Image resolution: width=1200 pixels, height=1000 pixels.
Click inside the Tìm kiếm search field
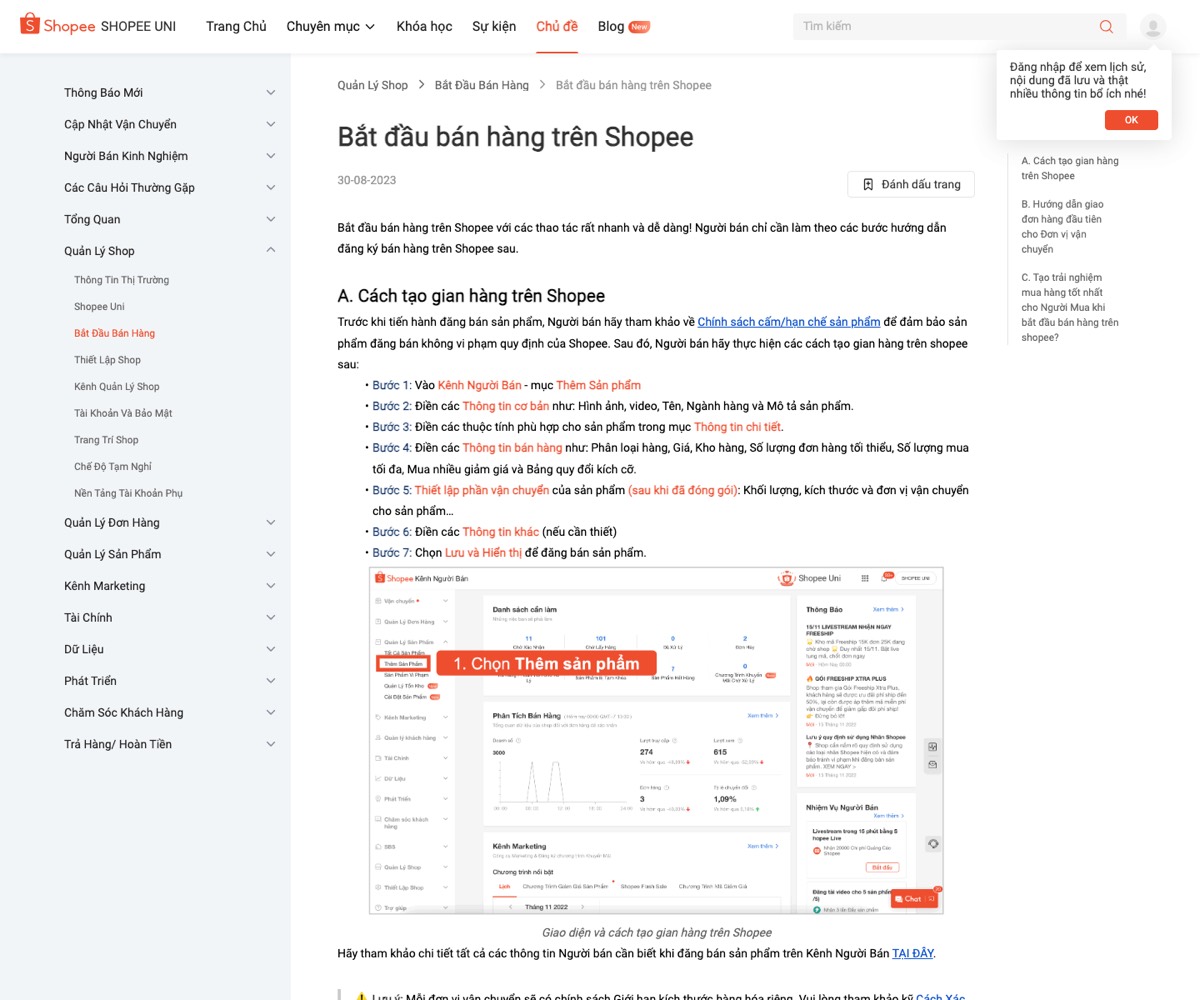[x=945, y=26]
